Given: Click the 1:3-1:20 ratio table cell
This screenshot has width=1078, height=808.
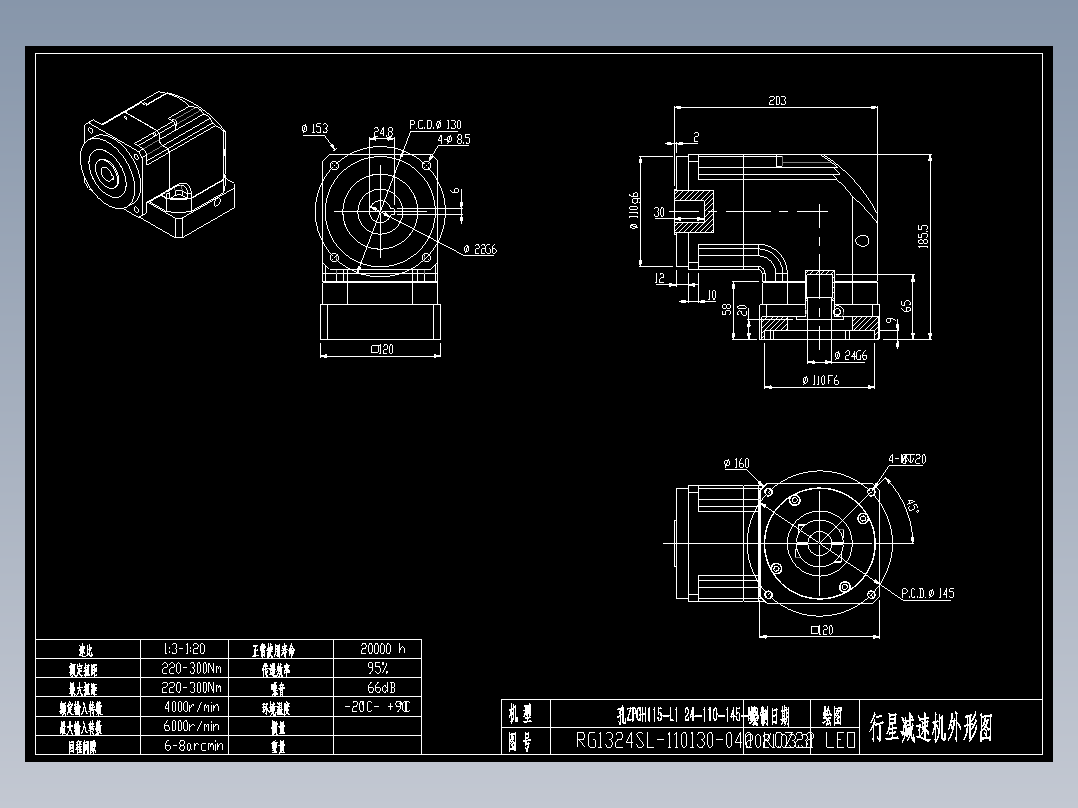Looking at the screenshot, I should click(185, 648).
